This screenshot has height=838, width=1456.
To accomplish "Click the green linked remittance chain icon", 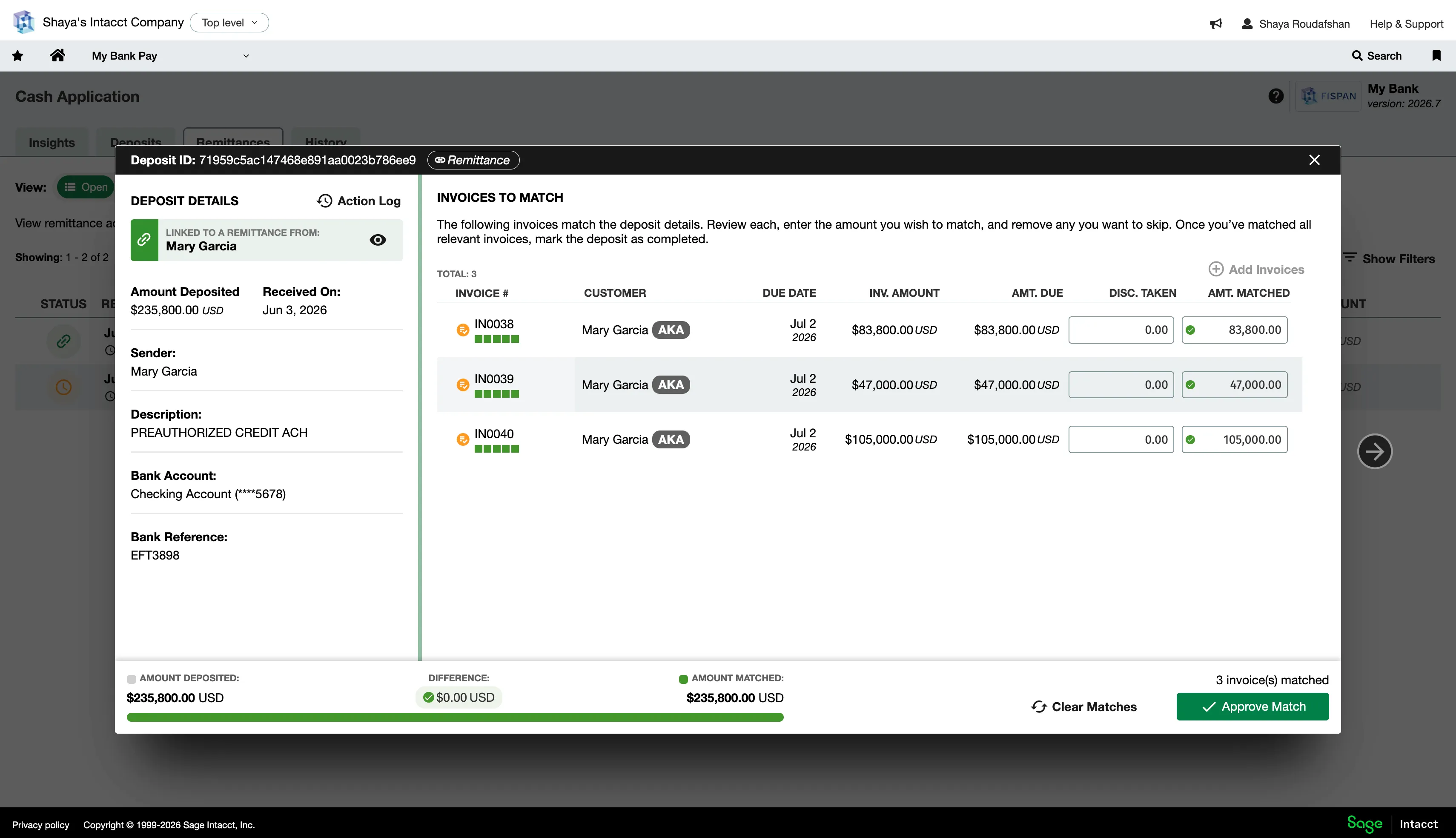I will click(x=144, y=240).
